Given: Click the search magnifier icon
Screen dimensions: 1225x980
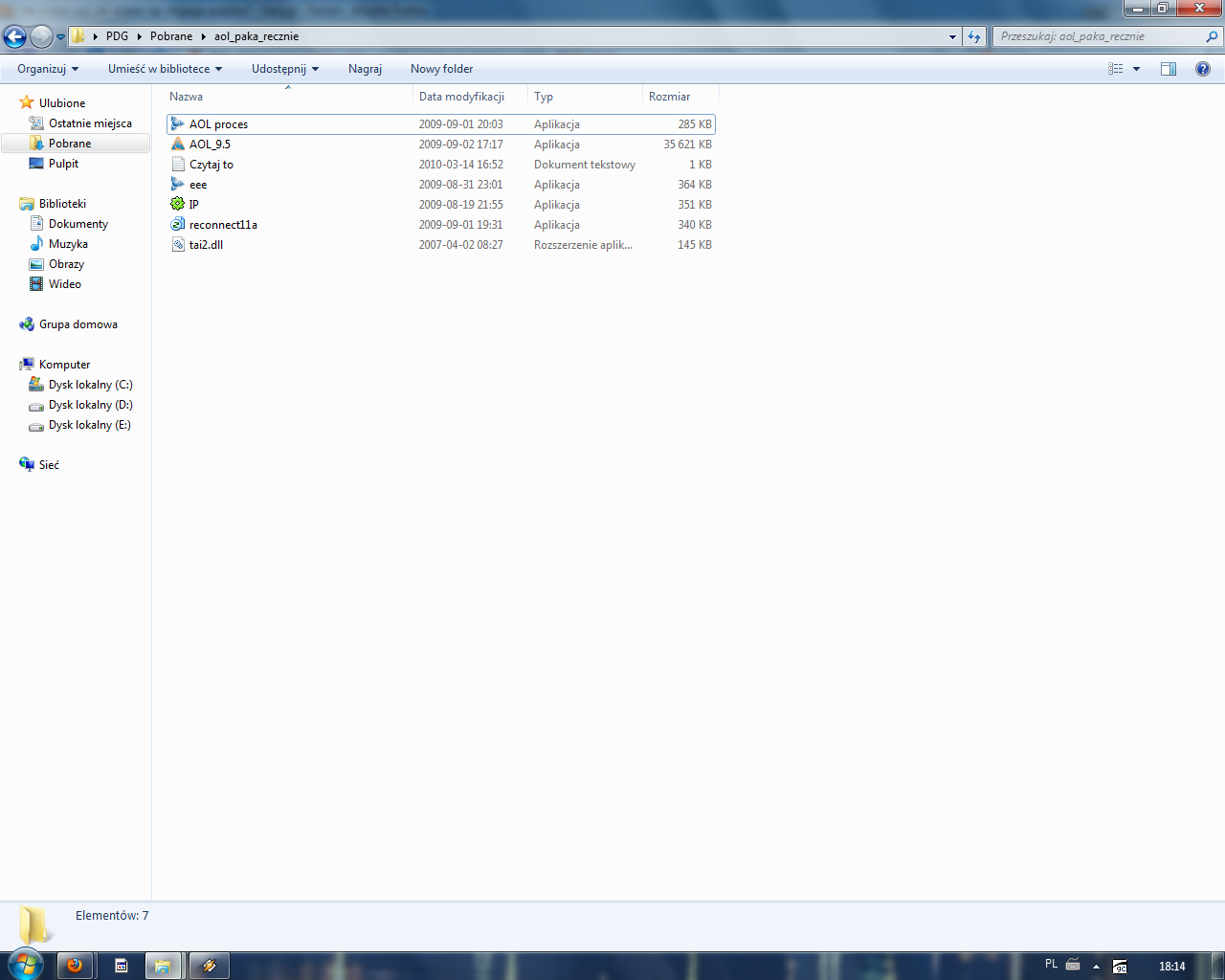Looking at the screenshot, I should point(1213,36).
